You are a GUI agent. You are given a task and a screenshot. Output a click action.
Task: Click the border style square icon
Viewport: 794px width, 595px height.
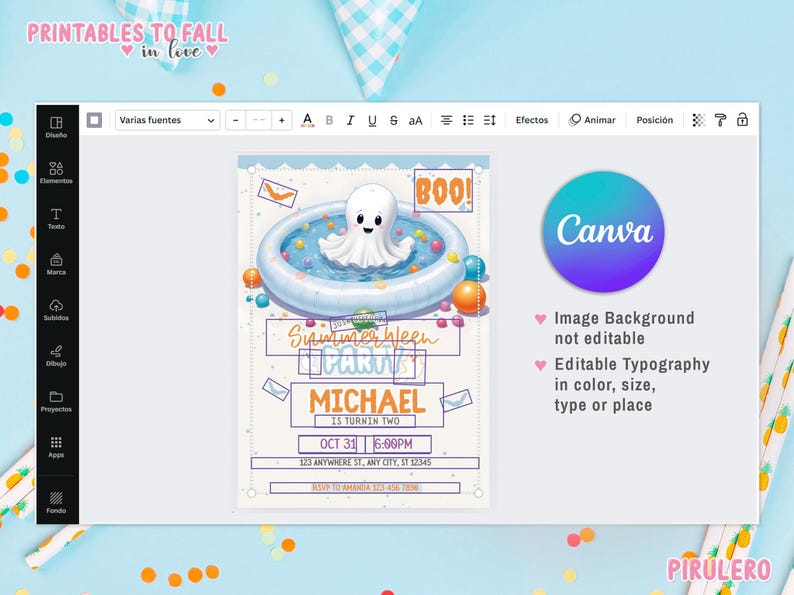94,120
